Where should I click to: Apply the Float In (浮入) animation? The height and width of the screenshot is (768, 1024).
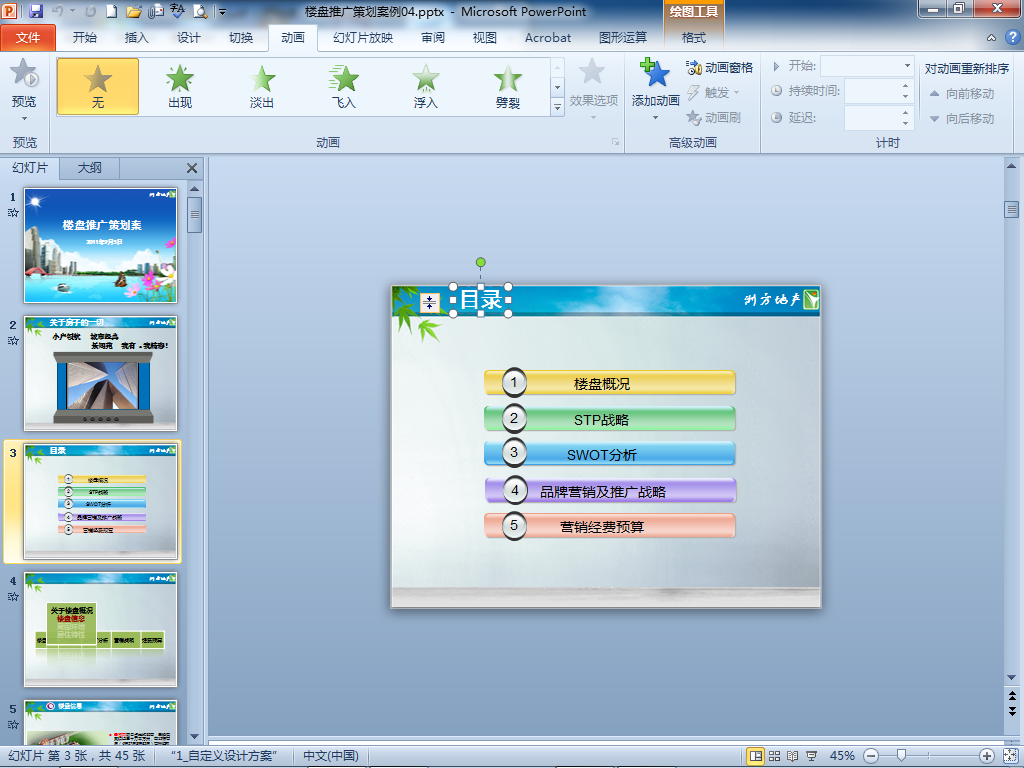426,86
